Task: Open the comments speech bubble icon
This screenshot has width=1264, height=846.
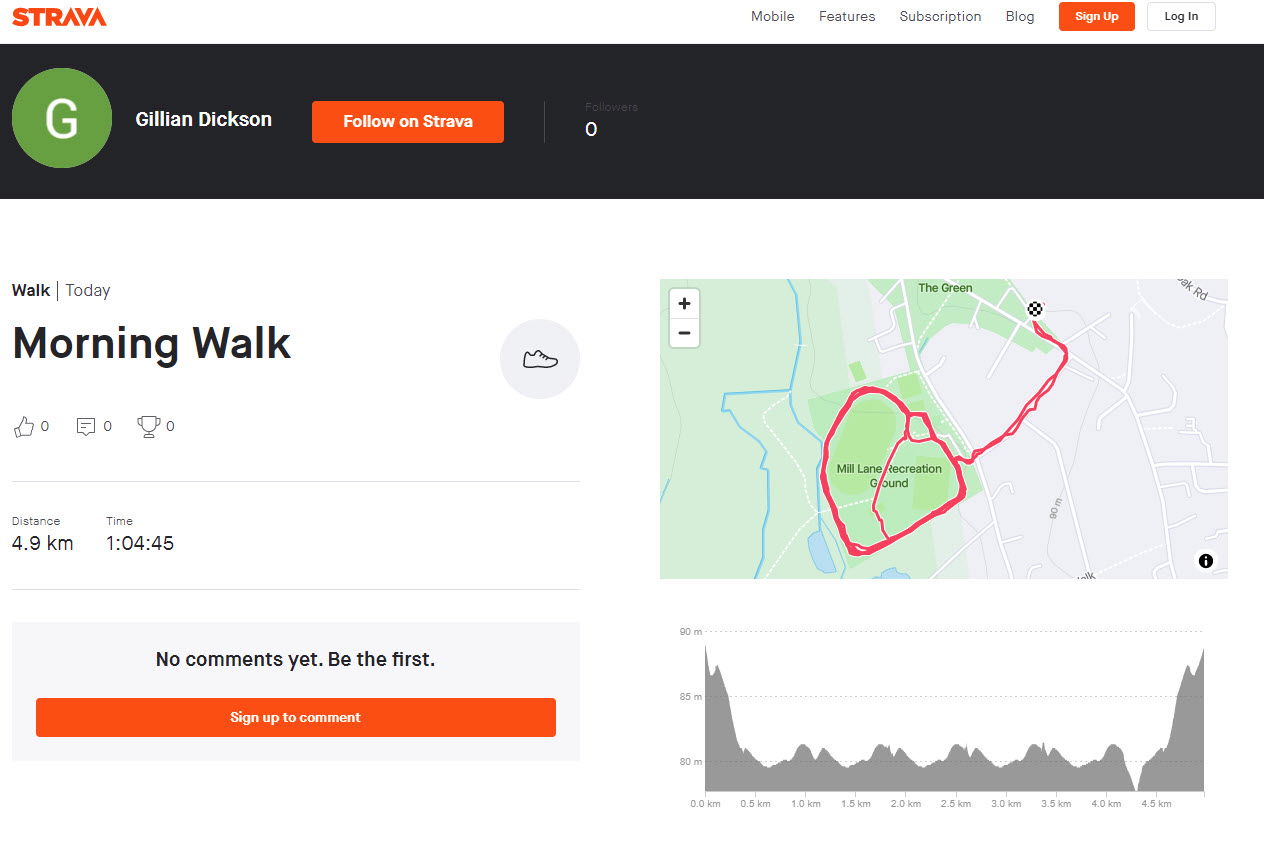Action: click(87, 427)
